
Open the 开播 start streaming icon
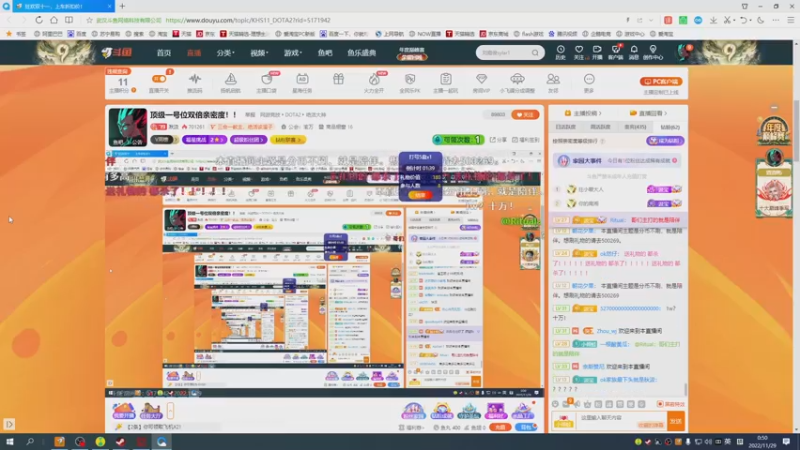pos(597,52)
